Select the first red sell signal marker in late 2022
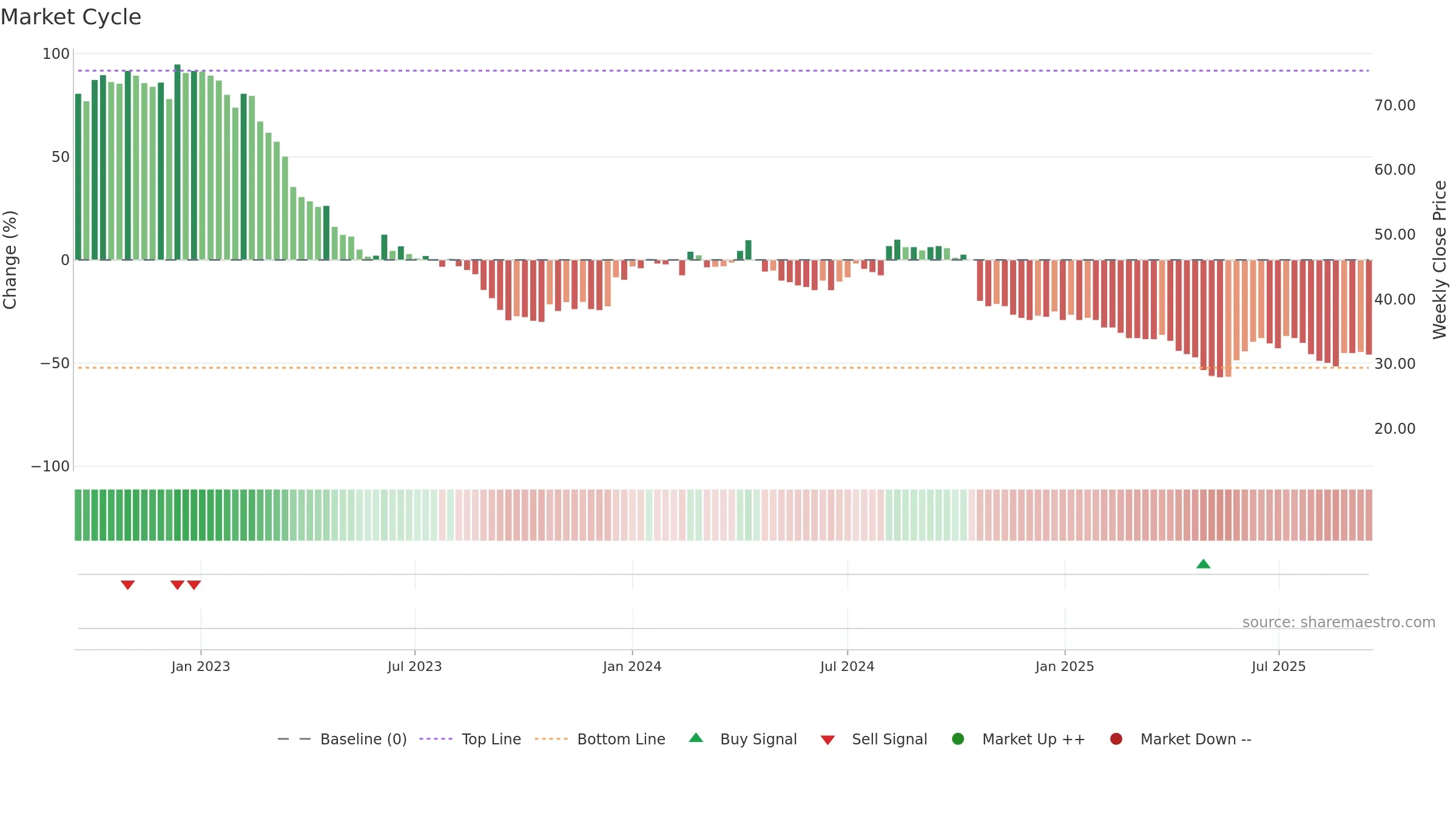The height and width of the screenshot is (819, 1456). pos(128,585)
